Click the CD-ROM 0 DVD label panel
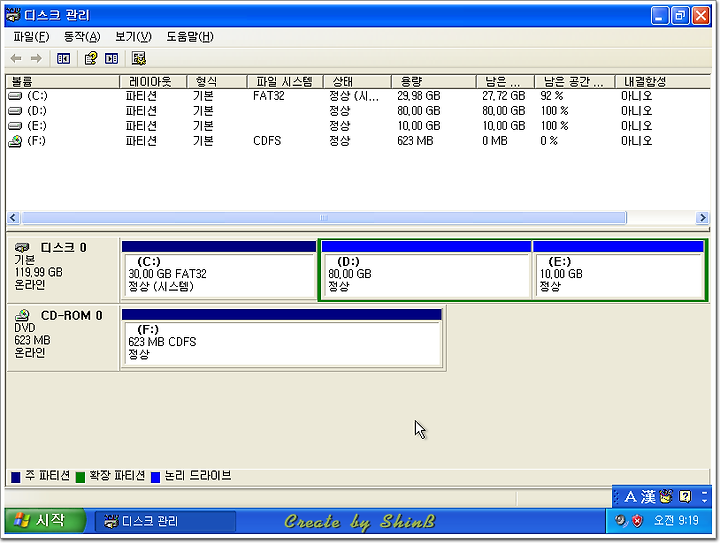 click(63, 337)
